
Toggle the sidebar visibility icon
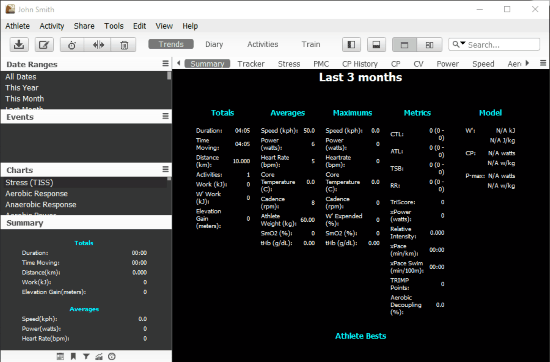point(351,45)
